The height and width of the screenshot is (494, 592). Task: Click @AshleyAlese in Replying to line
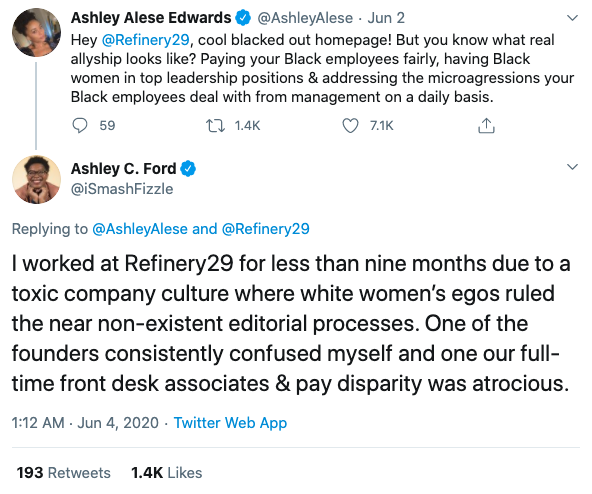click(140, 229)
